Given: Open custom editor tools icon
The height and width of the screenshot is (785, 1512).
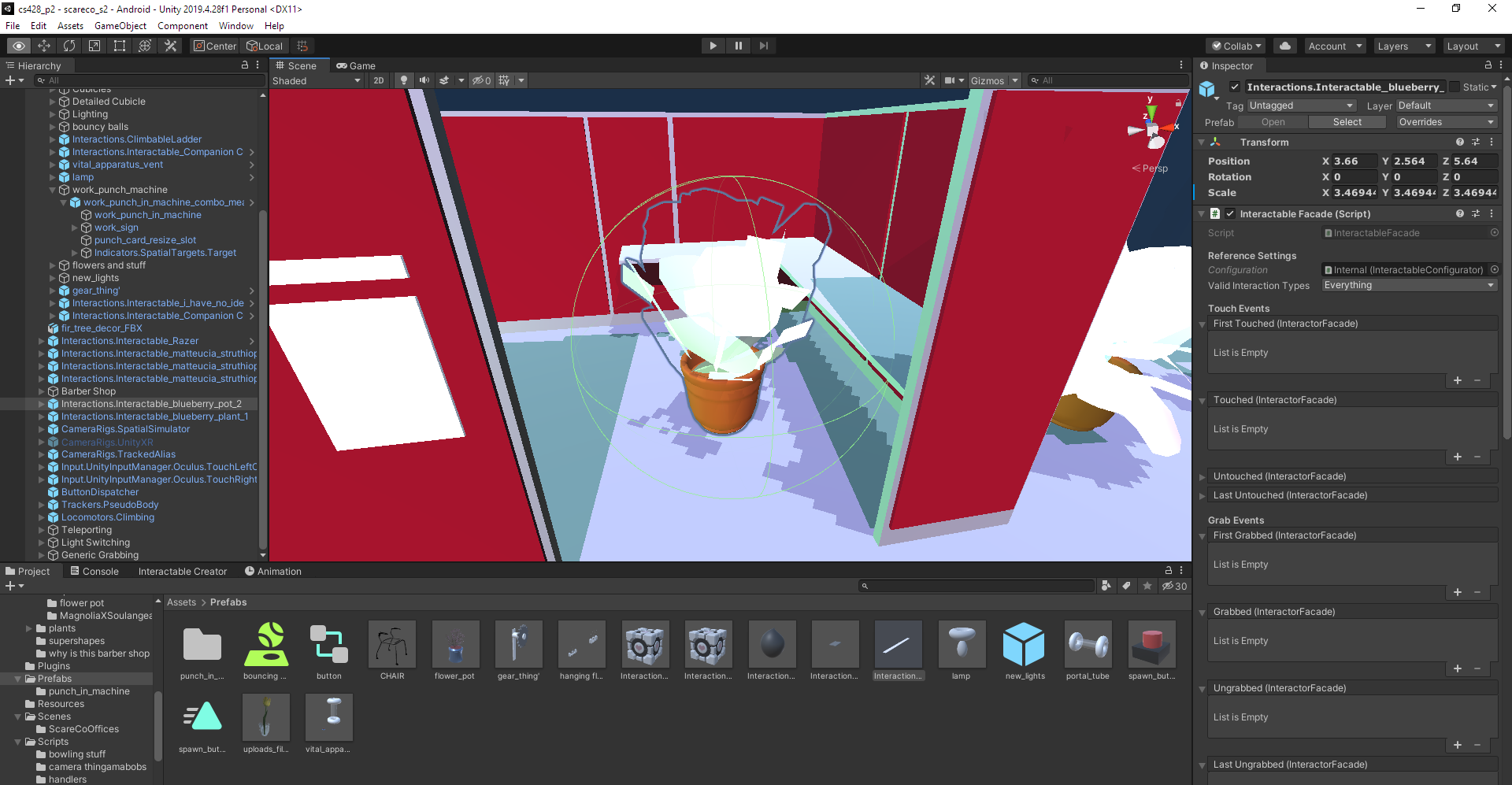Looking at the screenshot, I should [170, 46].
